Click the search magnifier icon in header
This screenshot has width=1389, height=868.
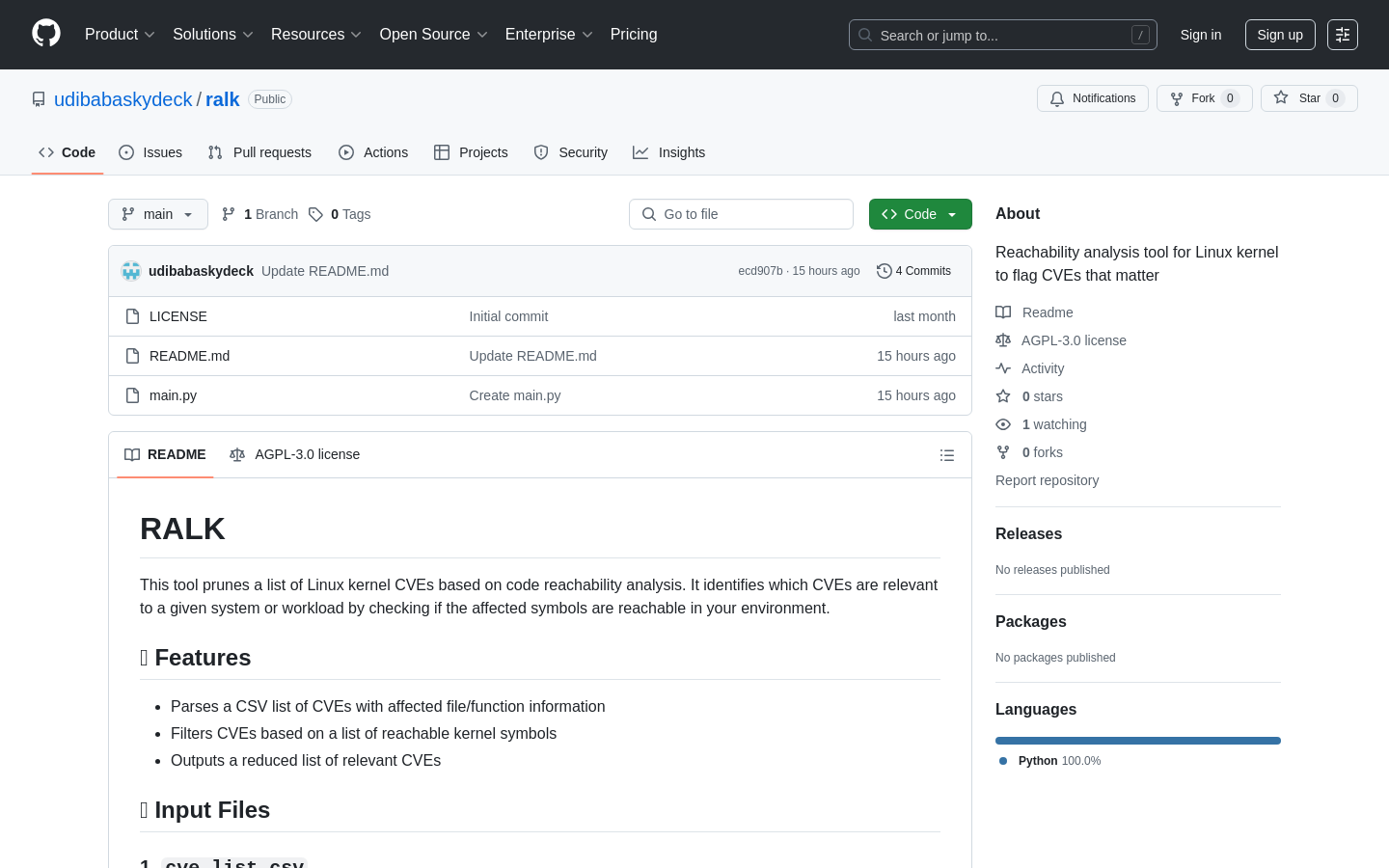865,35
